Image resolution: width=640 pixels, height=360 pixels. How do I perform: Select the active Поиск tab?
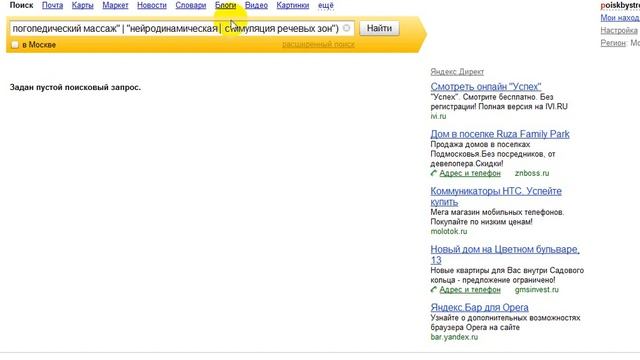pyautogui.click(x=22, y=5)
